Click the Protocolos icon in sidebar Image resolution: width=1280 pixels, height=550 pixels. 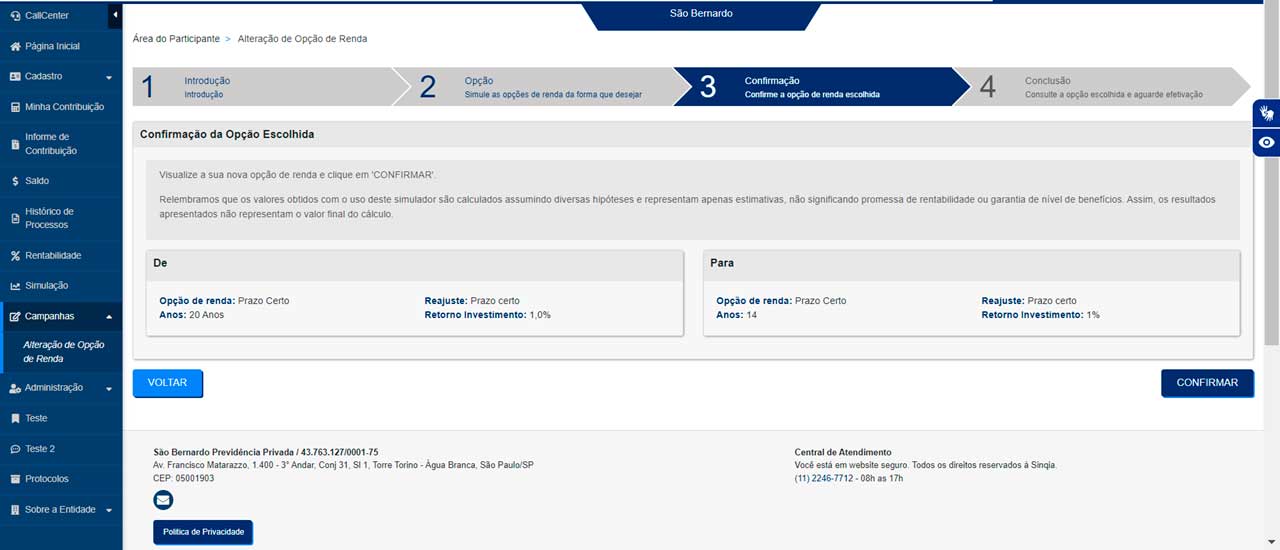pyautogui.click(x=15, y=479)
